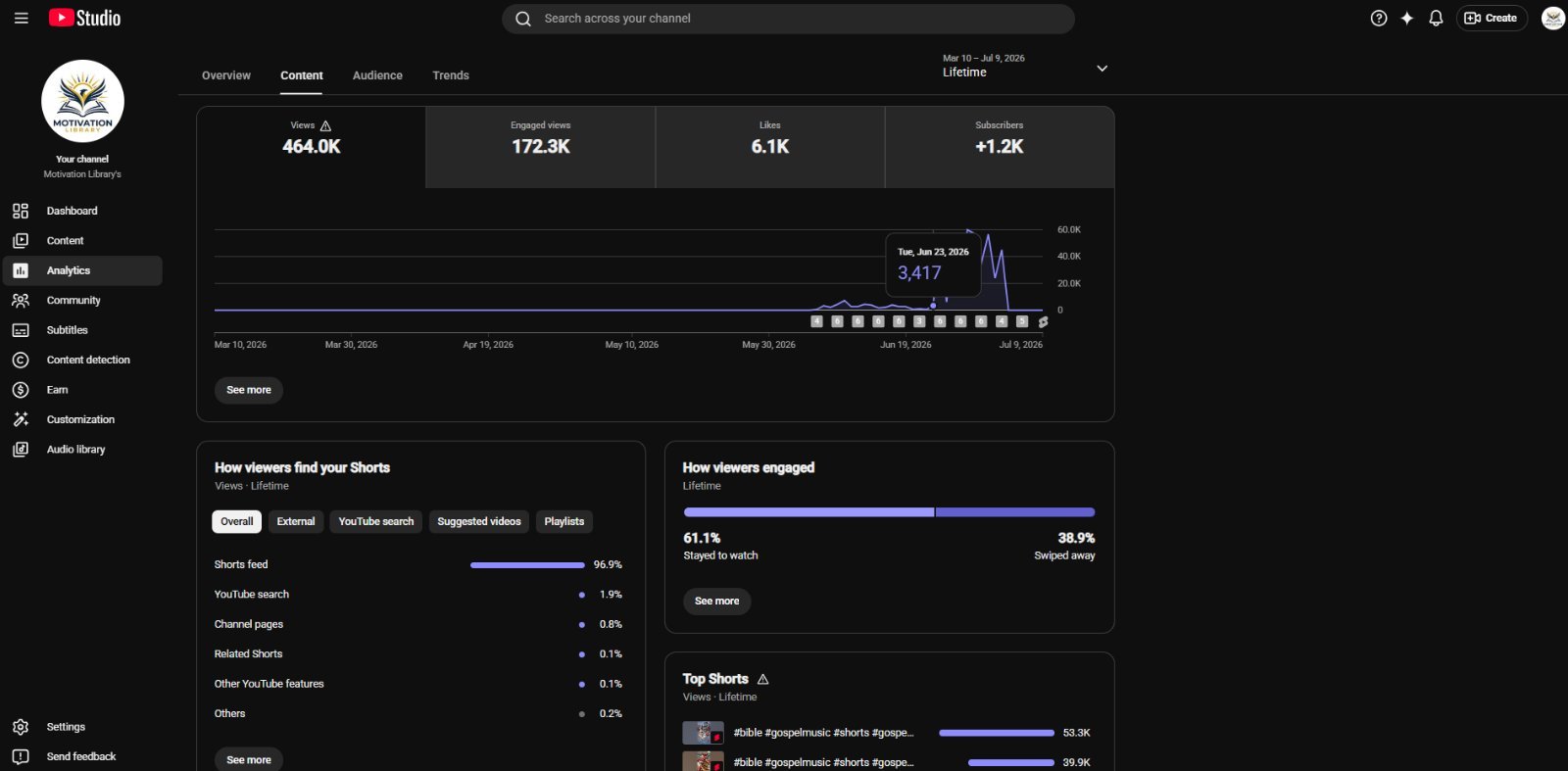The image size is (1568, 771).
Task: Open Earn dollar icon in sidebar
Action: pos(21,390)
